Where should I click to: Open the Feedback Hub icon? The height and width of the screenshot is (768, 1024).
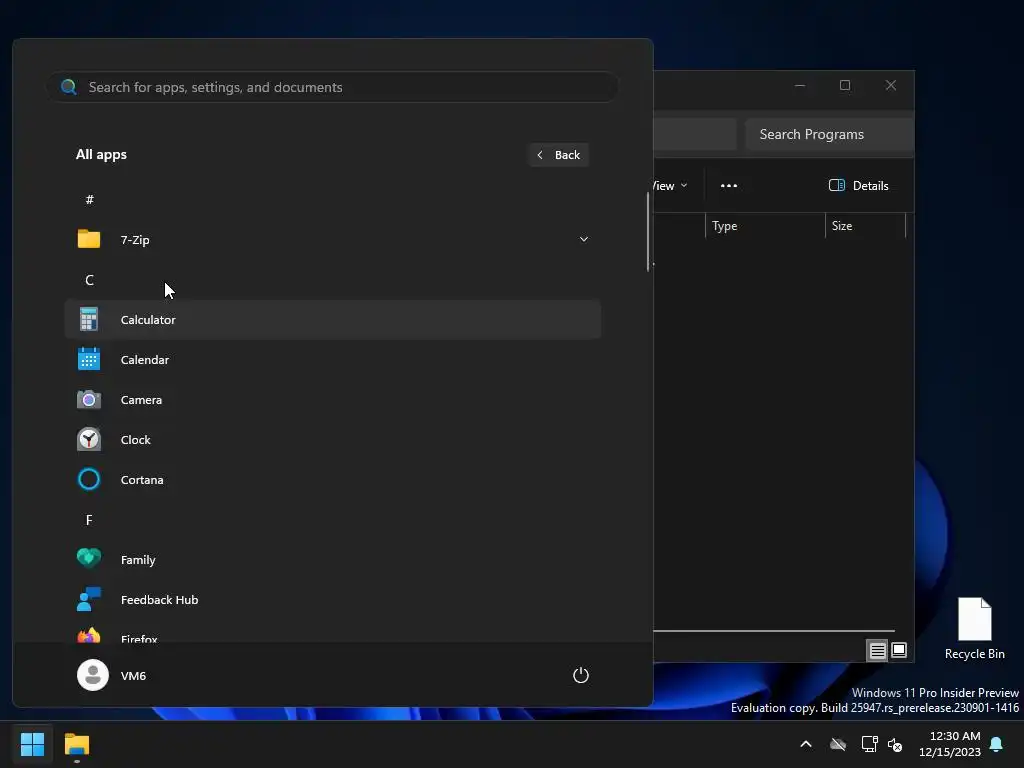(89, 599)
